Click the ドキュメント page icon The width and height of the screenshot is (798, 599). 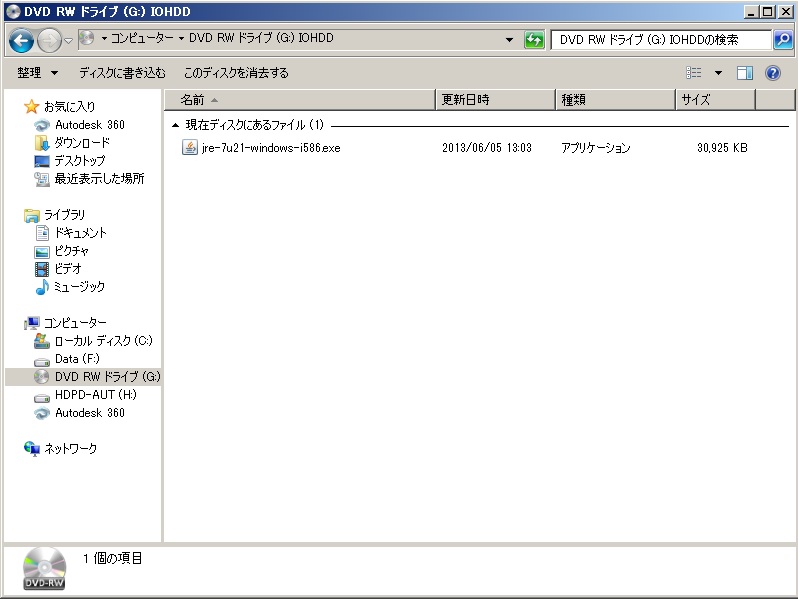[42, 233]
